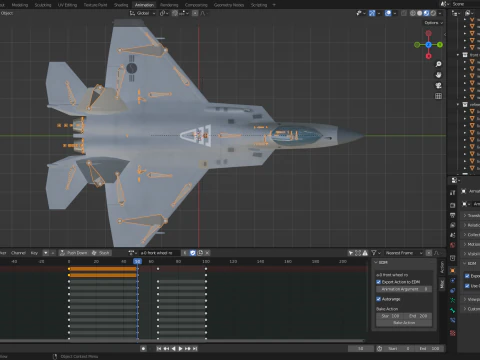
Task: Click the red X axis gizmo ball
Action: click(x=429, y=56)
